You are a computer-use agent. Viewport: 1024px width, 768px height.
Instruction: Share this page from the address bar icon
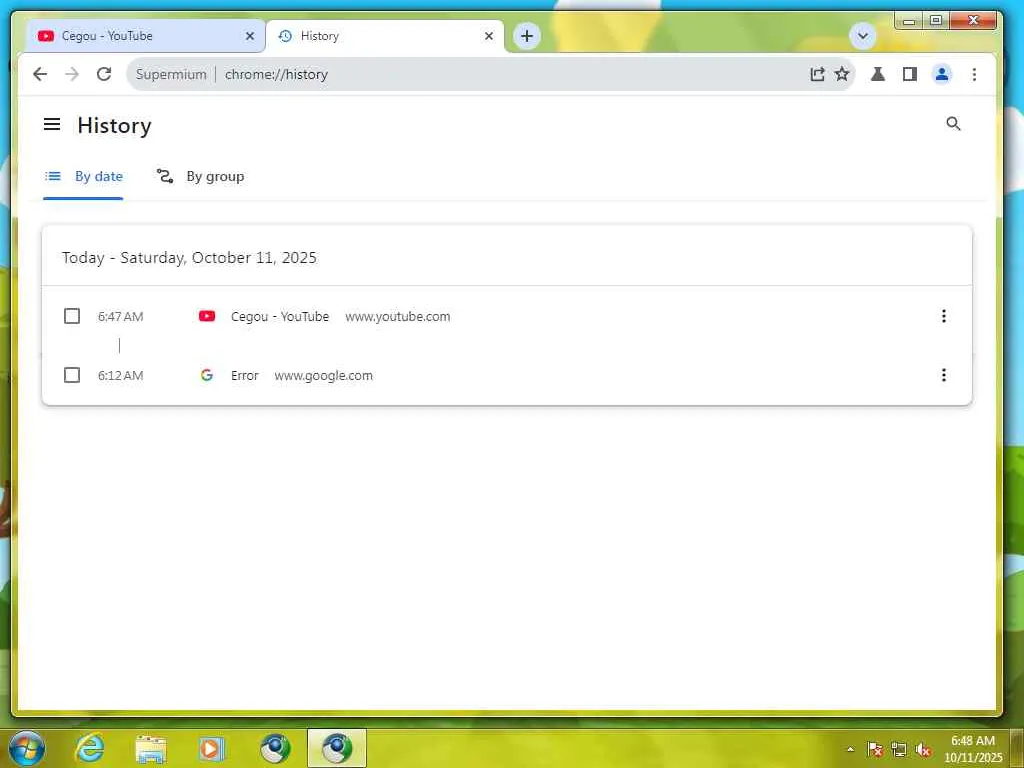817,74
